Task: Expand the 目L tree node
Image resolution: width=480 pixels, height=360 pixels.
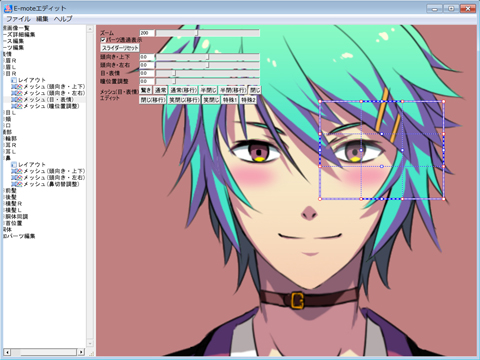Action: click(x=4, y=113)
